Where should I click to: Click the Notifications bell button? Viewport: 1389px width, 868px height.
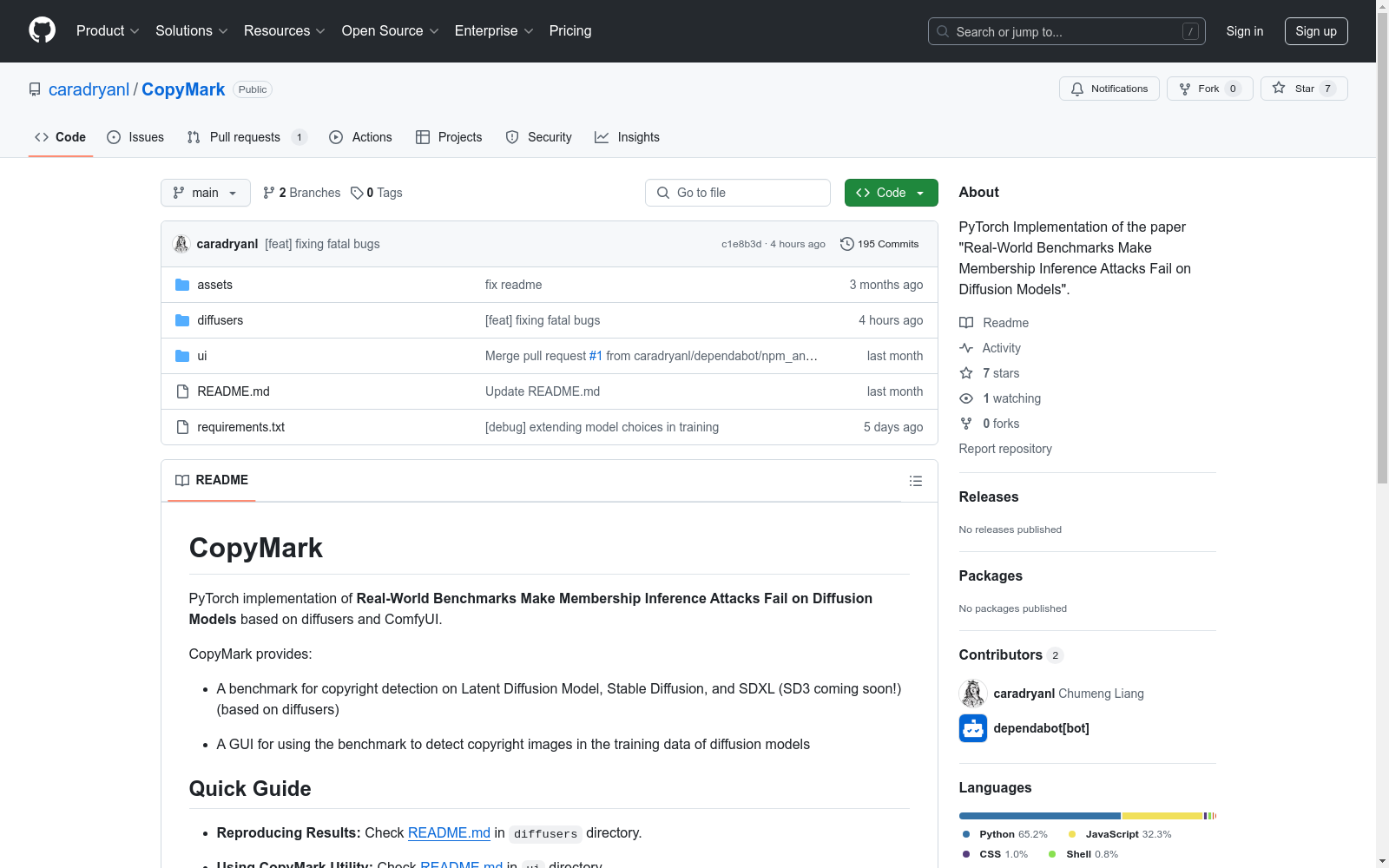point(1109,89)
